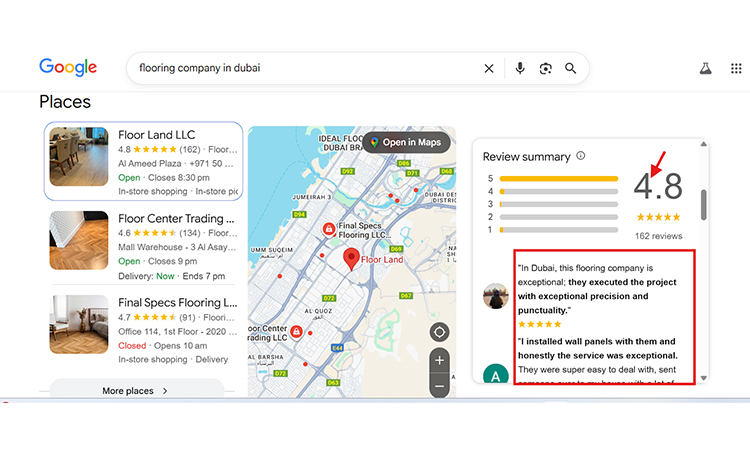Click the 5-star rating bar
The image size is (750, 450).
[559, 178]
